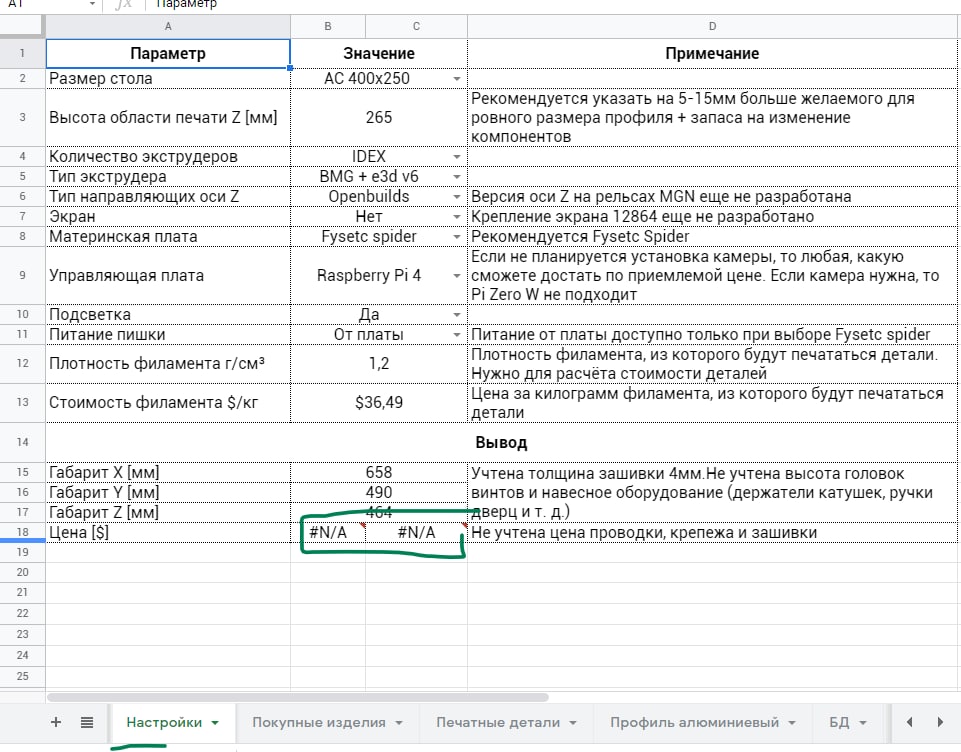Select row 18 header
This screenshot has width=961, height=752.
[23, 532]
